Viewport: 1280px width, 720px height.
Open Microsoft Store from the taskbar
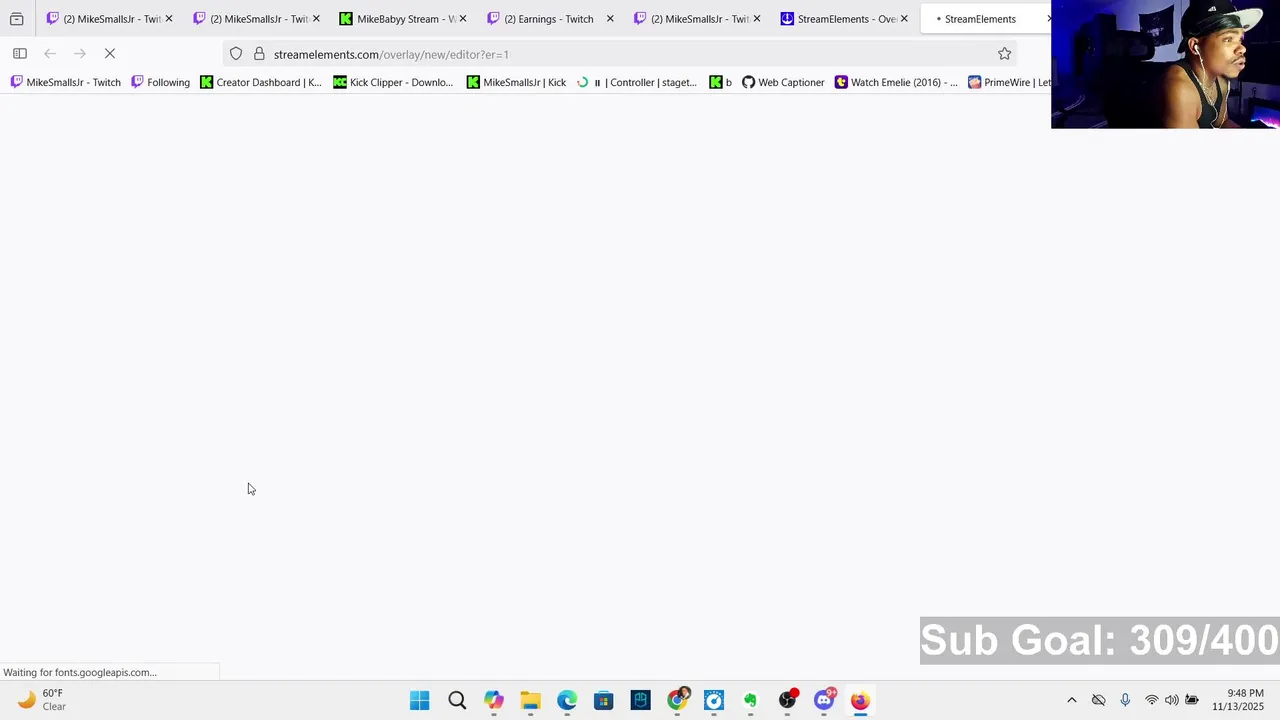pyautogui.click(x=603, y=701)
